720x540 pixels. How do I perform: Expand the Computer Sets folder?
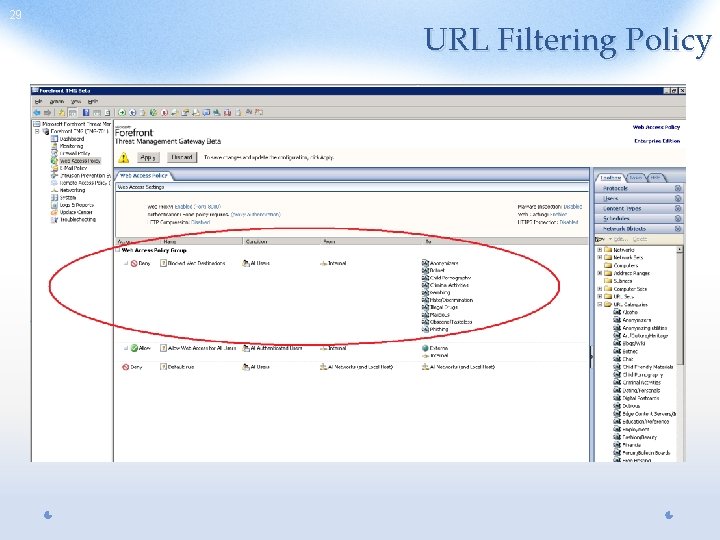click(x=600, y=289)
